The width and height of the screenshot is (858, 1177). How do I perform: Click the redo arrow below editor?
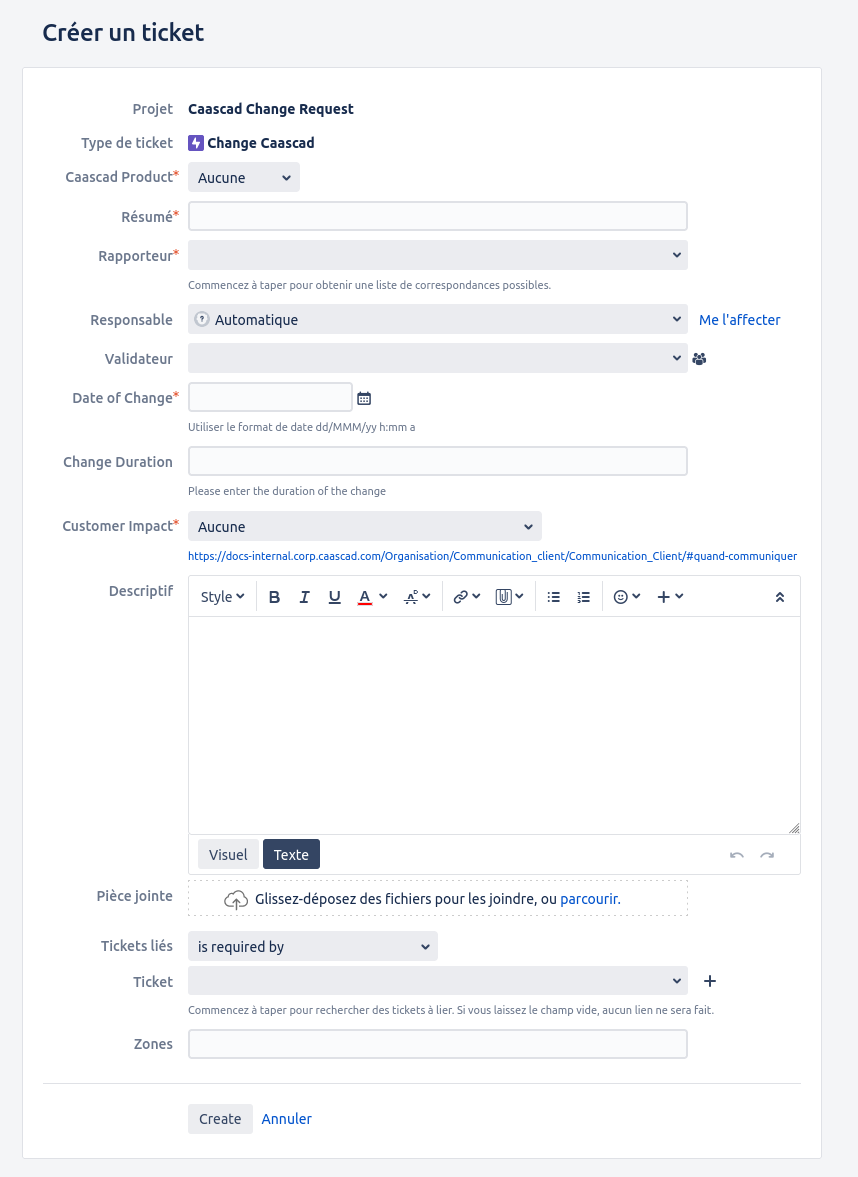766,855
